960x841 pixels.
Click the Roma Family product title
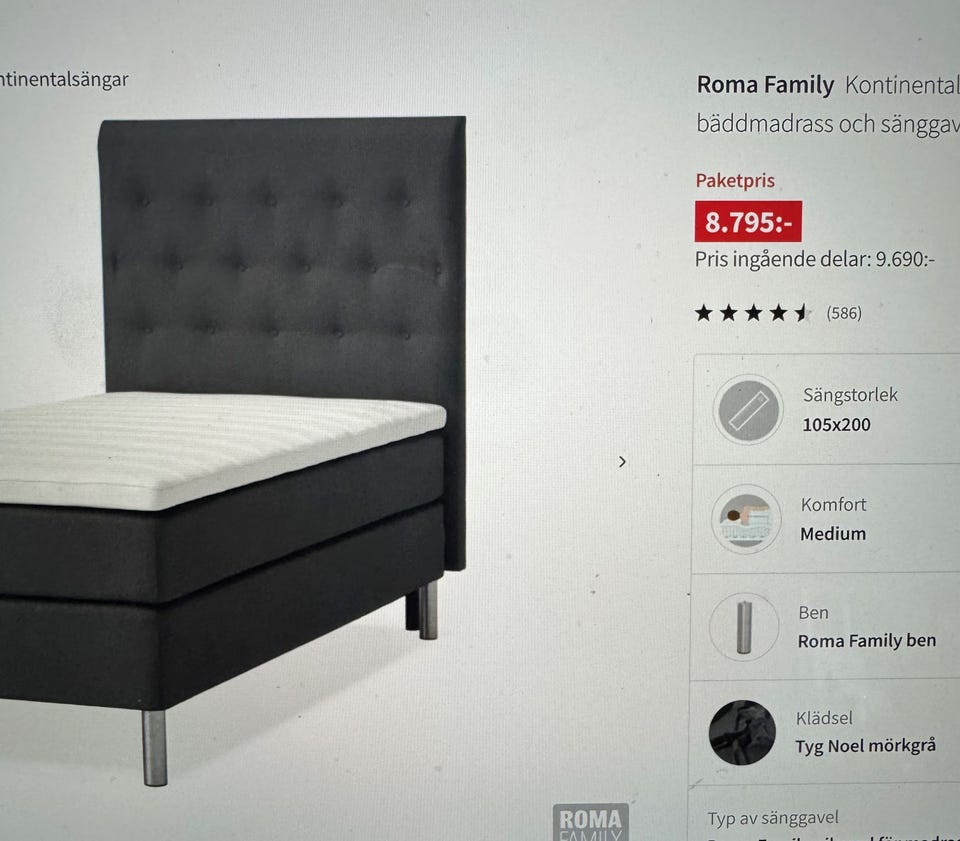click(765, 84)
